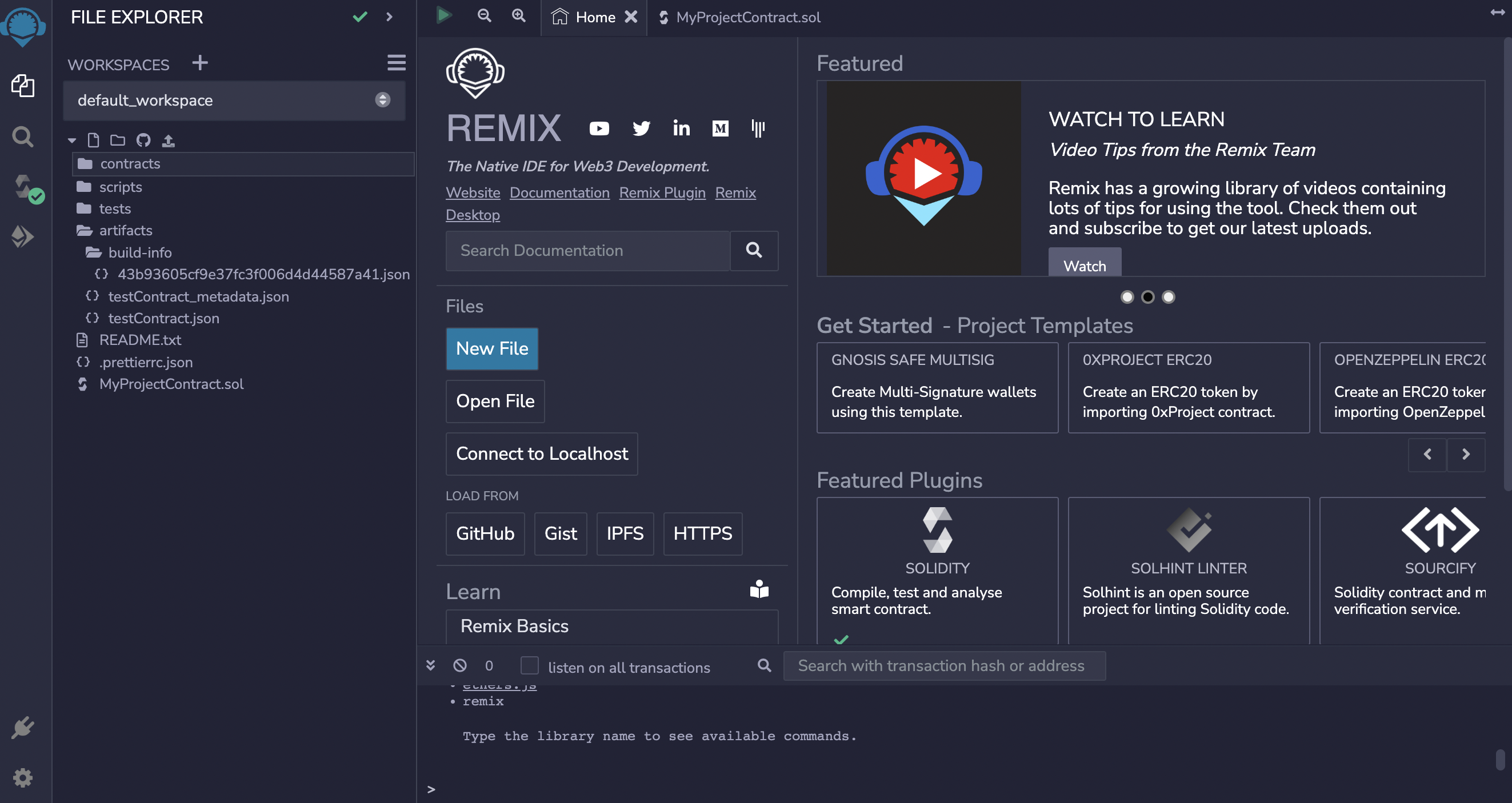Click the New File button
The width and height of the screenshot is (1512, 803).
pyautogui.click(x=492, y=348)
